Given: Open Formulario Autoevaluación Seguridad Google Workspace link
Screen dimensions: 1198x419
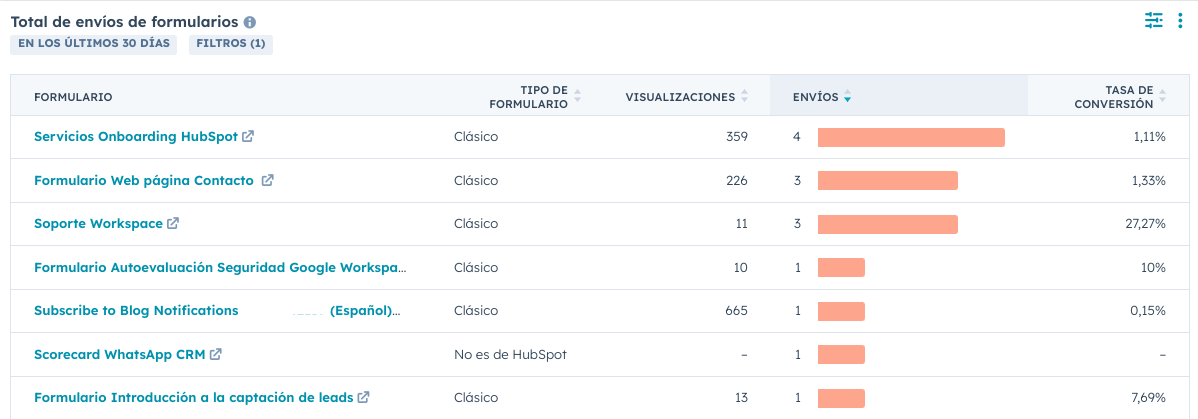Looking at the screenshot, I should tap(220, 268).
